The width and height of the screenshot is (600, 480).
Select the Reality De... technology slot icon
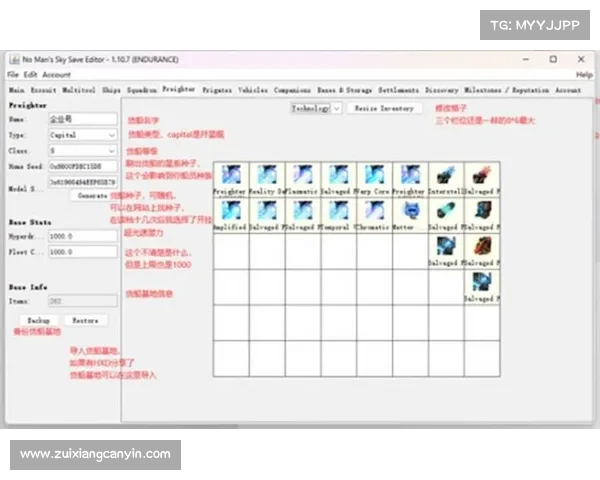click(267, 175)
